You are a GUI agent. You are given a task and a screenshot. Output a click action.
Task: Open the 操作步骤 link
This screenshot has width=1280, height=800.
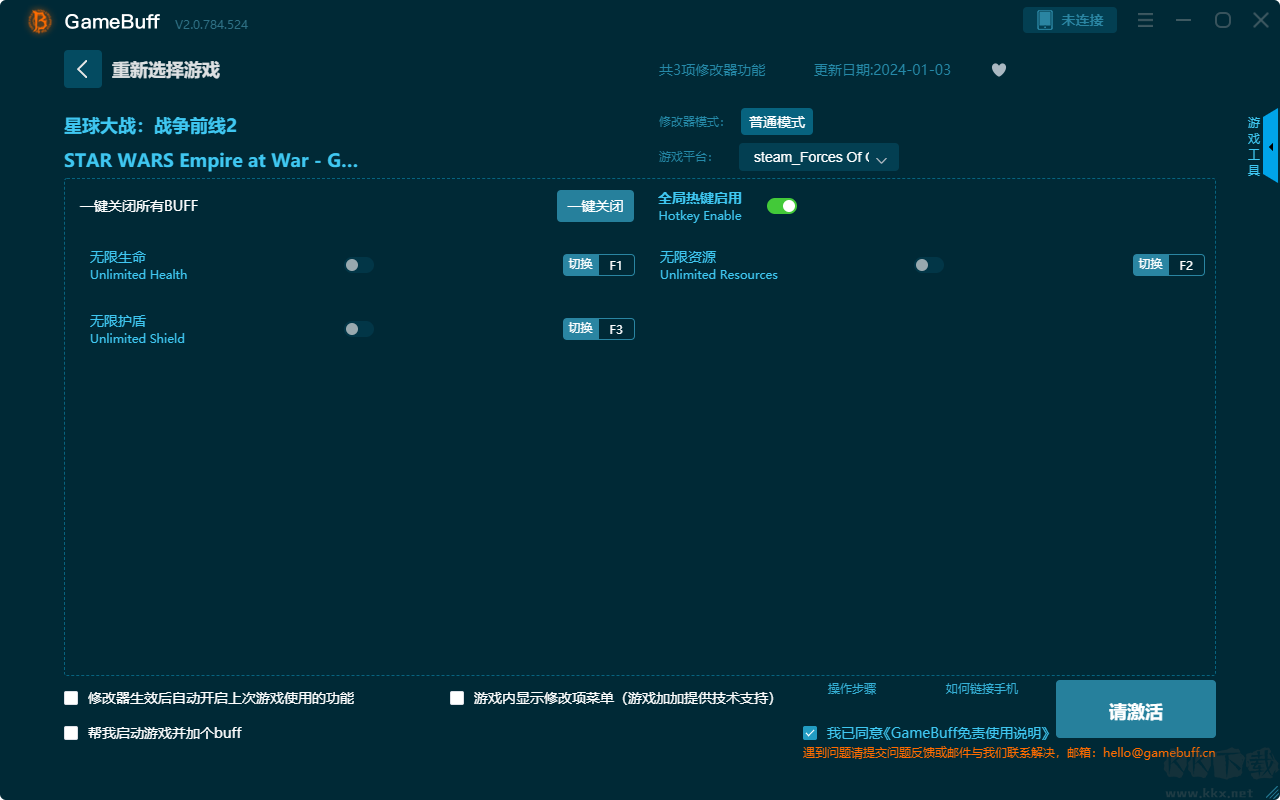852,689
